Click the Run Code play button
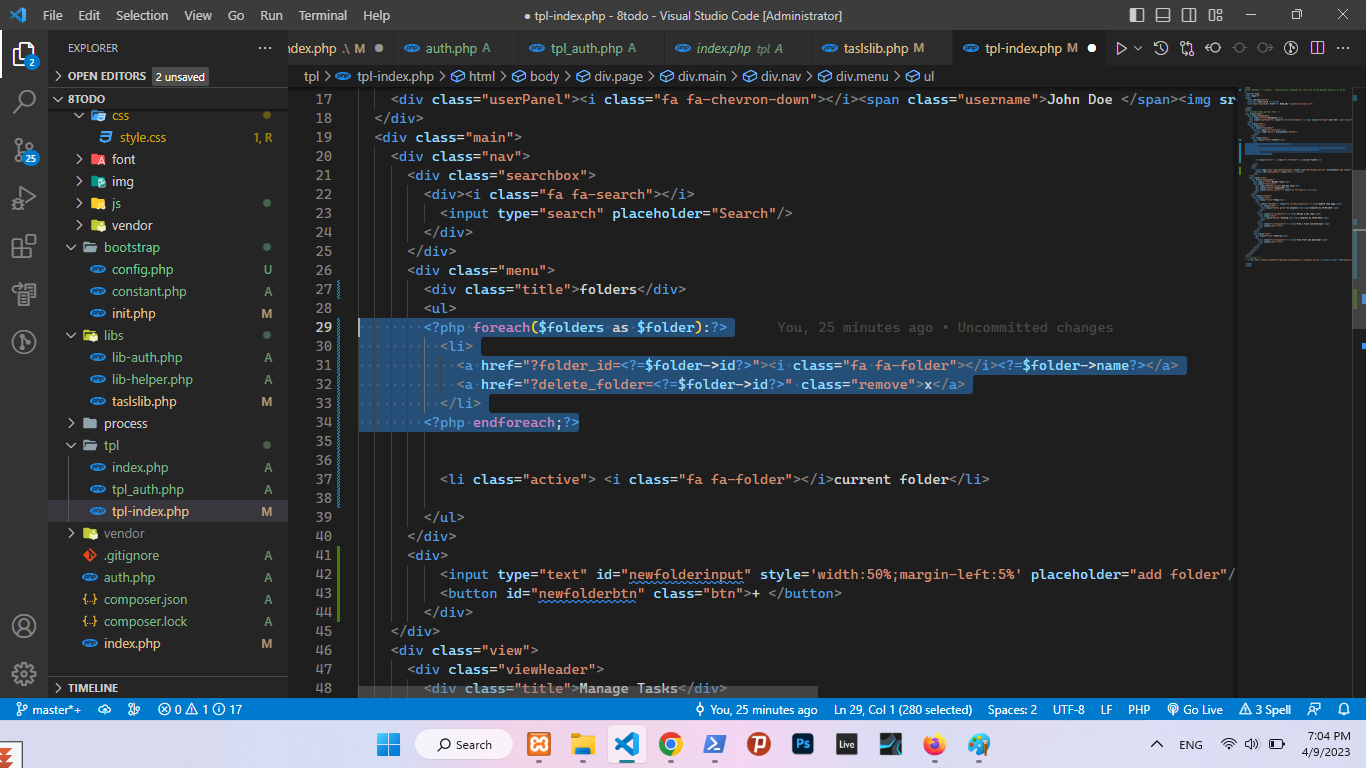 tap(1121, 48)
